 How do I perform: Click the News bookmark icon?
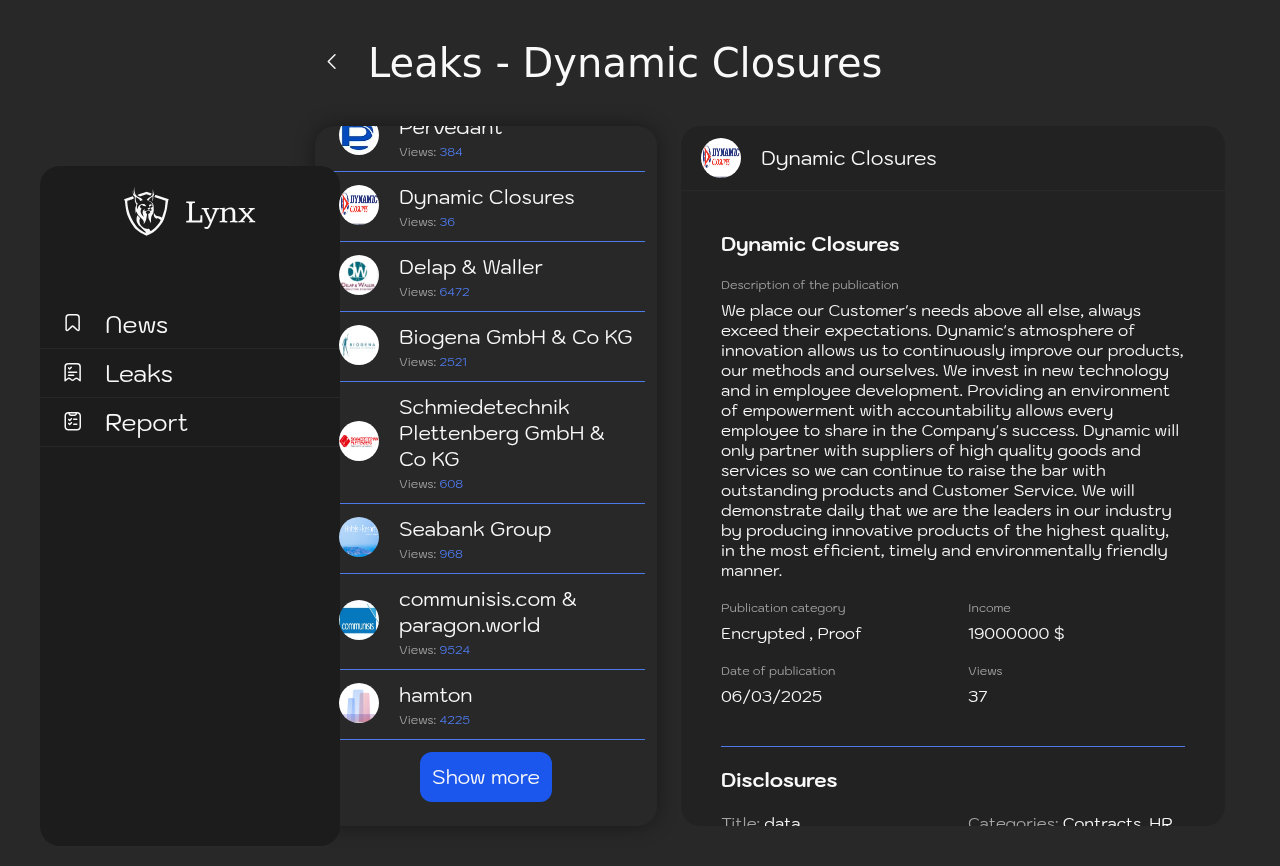(x=73, y=323)
